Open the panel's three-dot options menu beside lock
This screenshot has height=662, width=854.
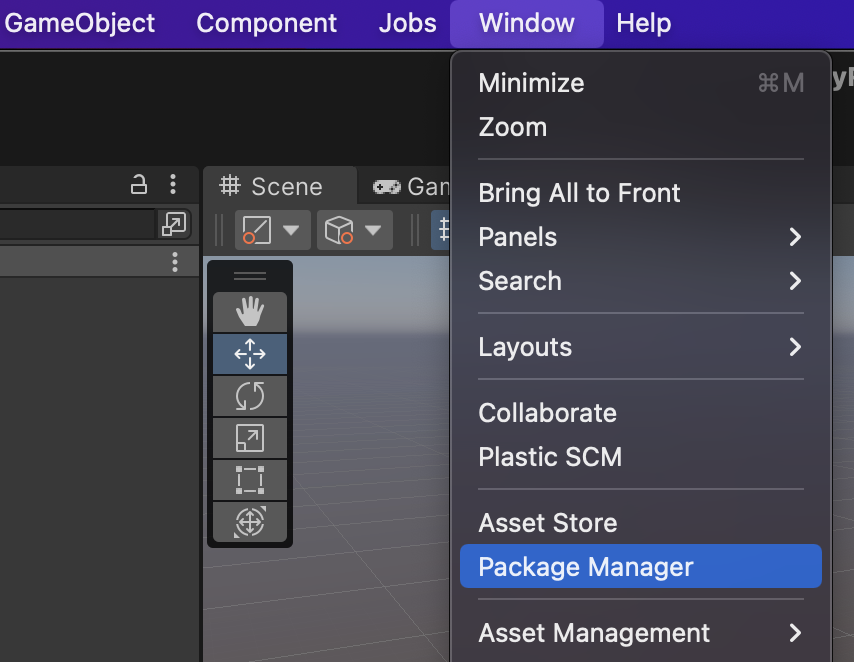tap(173, 184)
